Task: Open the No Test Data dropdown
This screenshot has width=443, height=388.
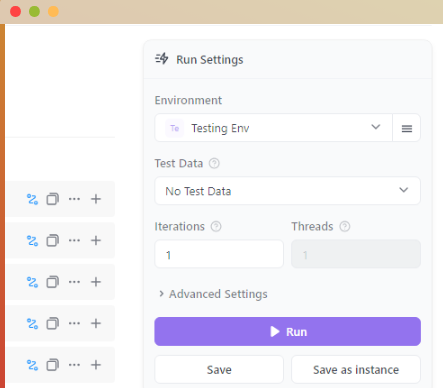Action: [287, 191]
